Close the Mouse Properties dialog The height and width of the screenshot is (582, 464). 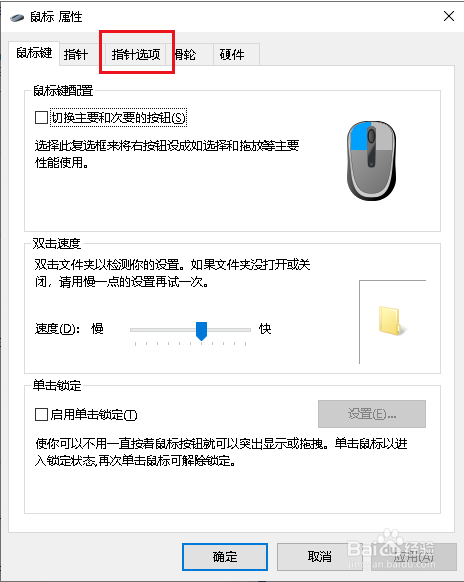click(x=449, y=16)
